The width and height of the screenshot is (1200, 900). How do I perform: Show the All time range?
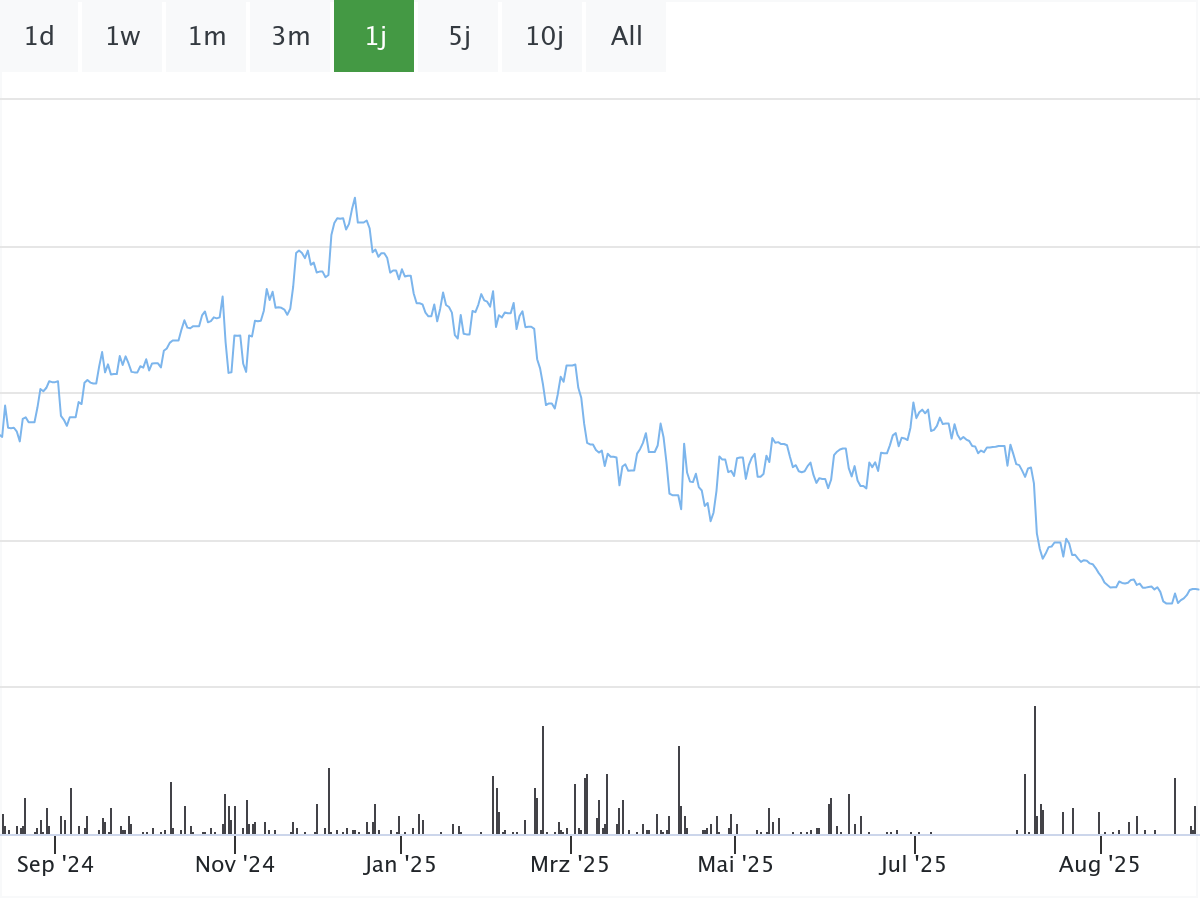(627, 37)
